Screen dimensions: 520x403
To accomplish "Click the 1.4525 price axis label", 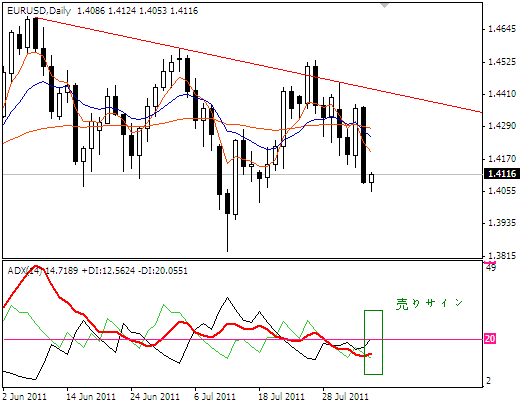I will coord(502,62).
